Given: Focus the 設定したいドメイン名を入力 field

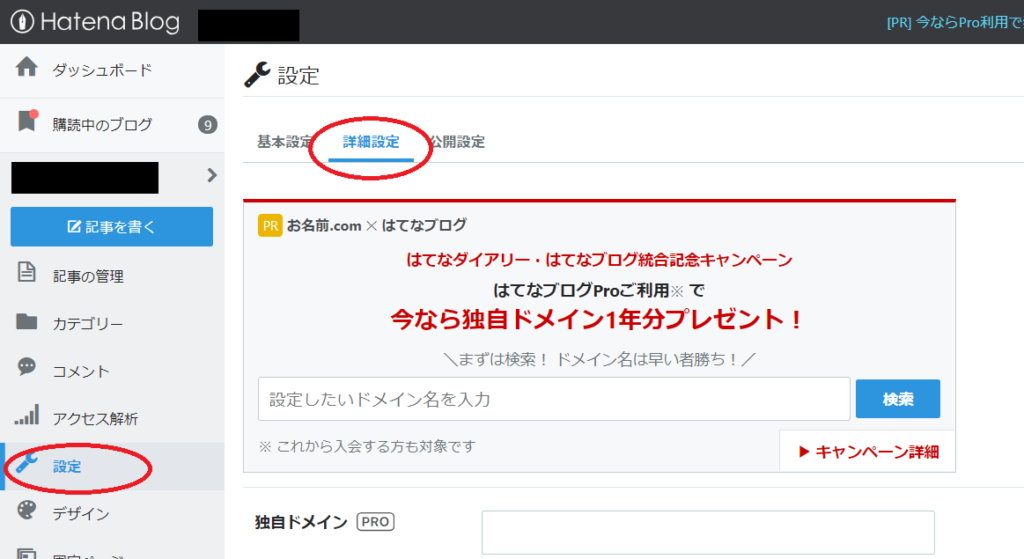Looking at the screenshot, I should point(554,399).
